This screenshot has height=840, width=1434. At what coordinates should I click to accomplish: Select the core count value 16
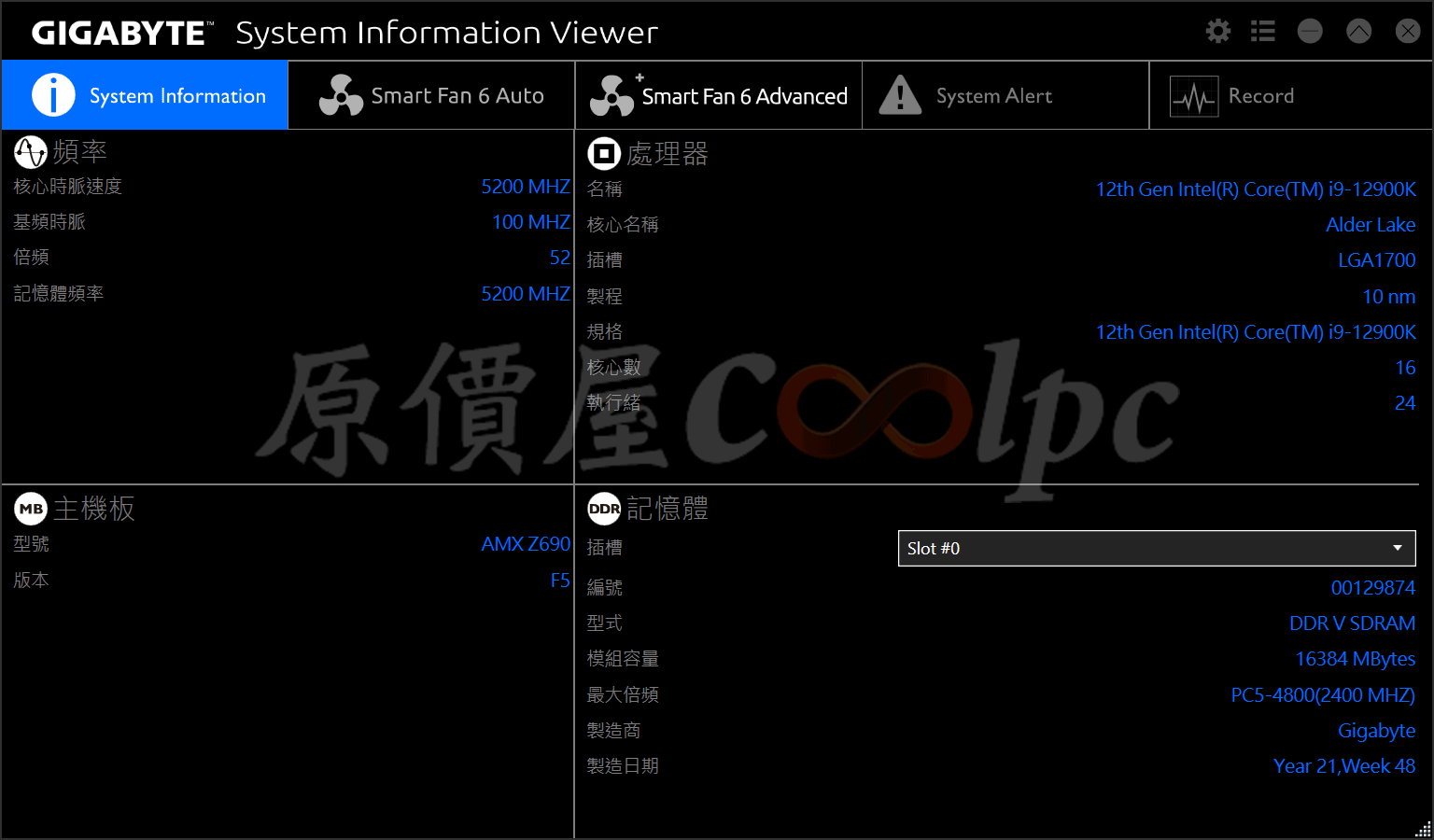coord(1405,368)
